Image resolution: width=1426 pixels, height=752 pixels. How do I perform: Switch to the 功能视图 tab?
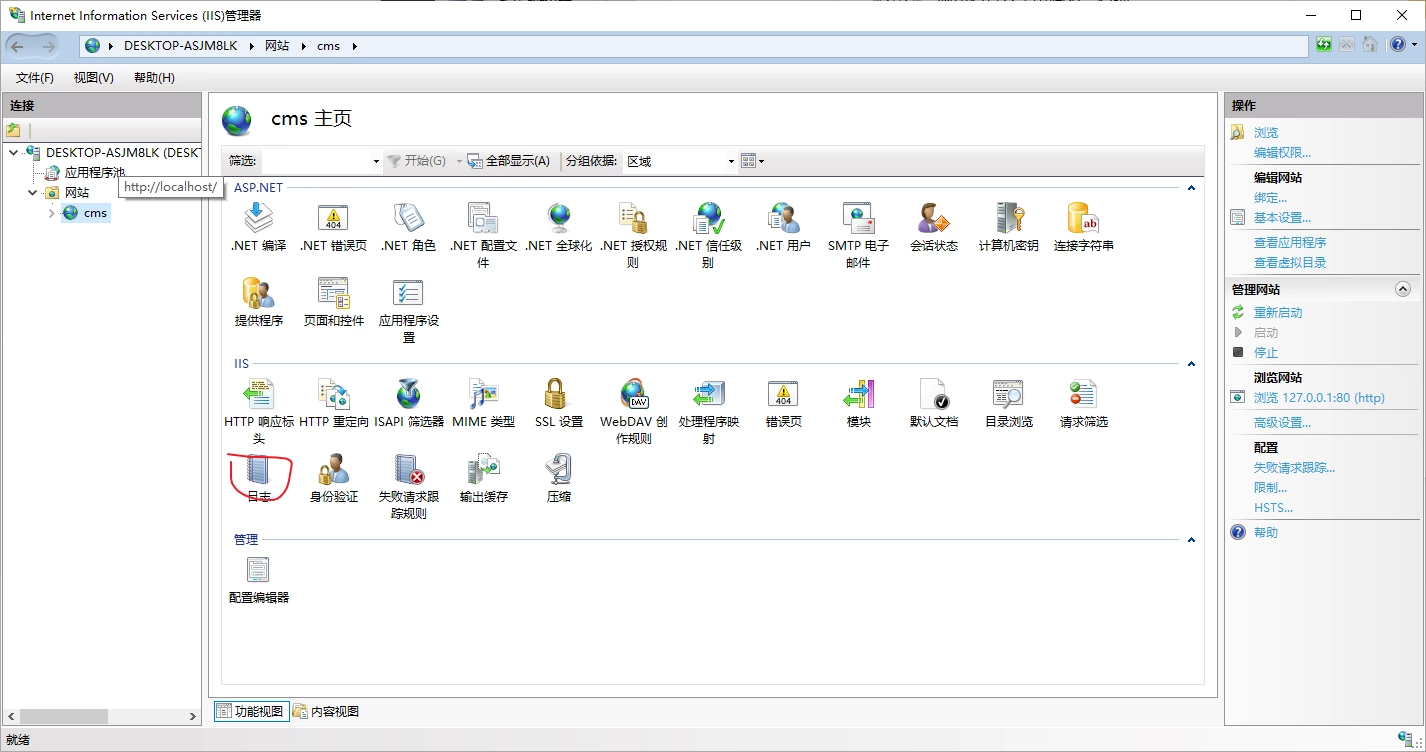pos(251,712)
